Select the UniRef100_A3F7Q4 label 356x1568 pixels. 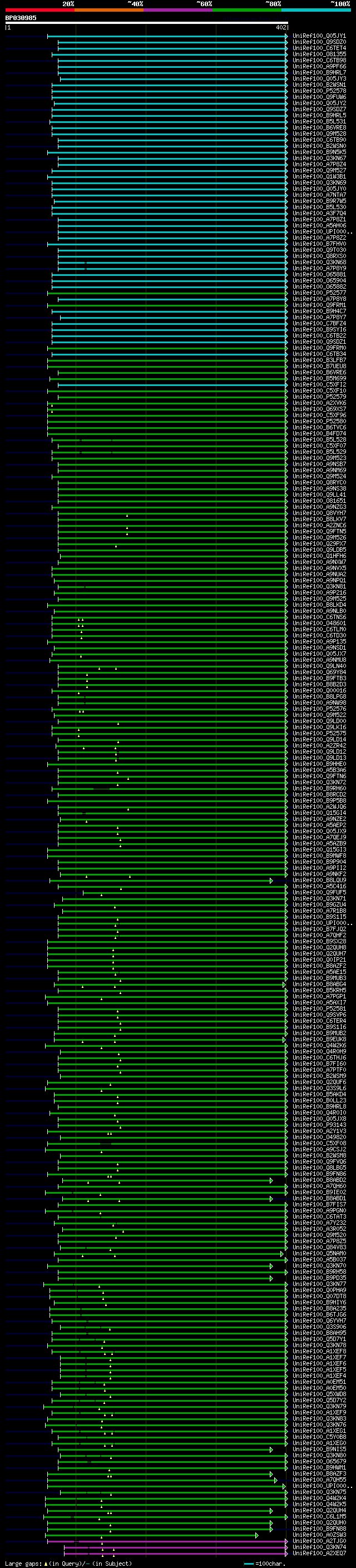pyautogui.click(x=319, y=213)
